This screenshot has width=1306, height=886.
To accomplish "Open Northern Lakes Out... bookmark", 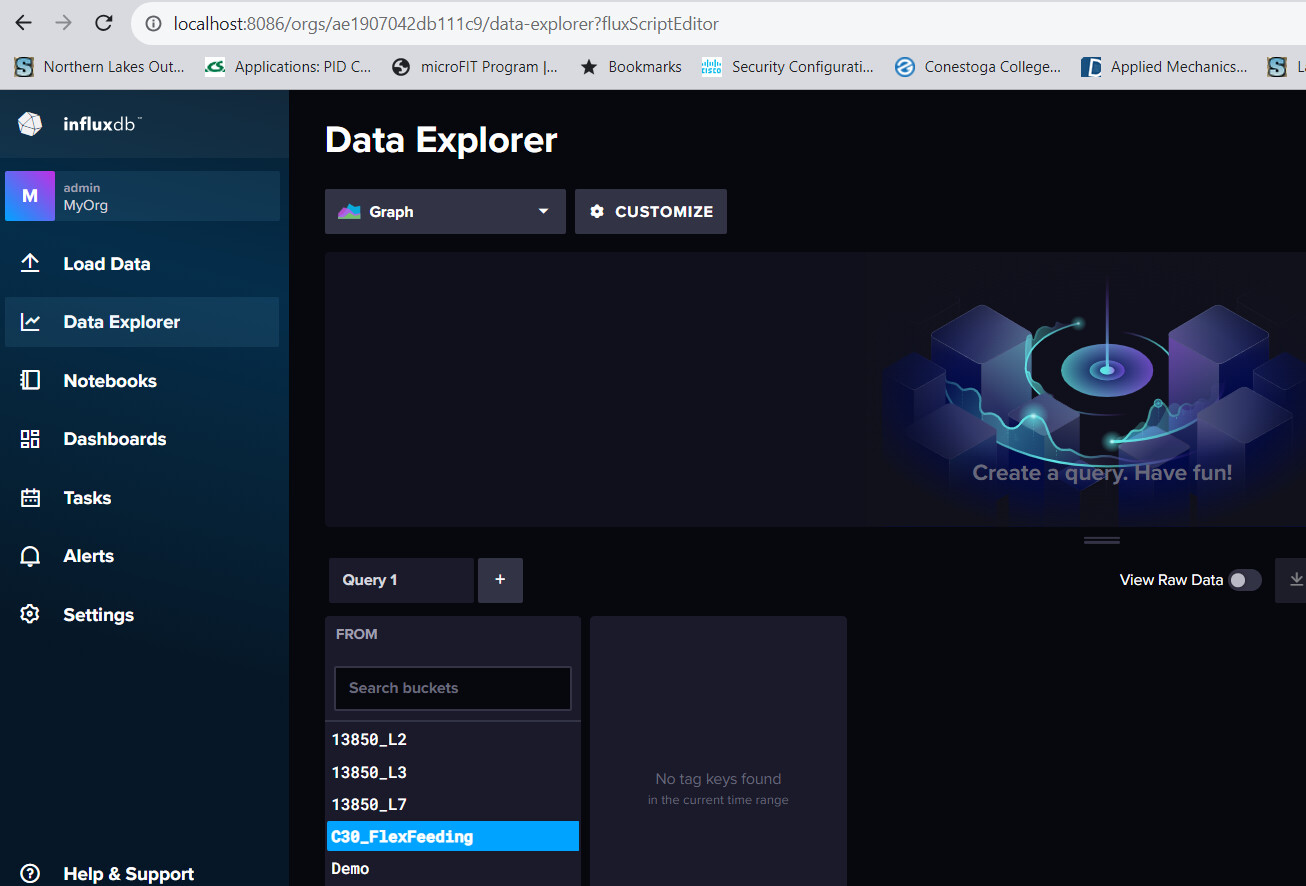I will point(100,67).
